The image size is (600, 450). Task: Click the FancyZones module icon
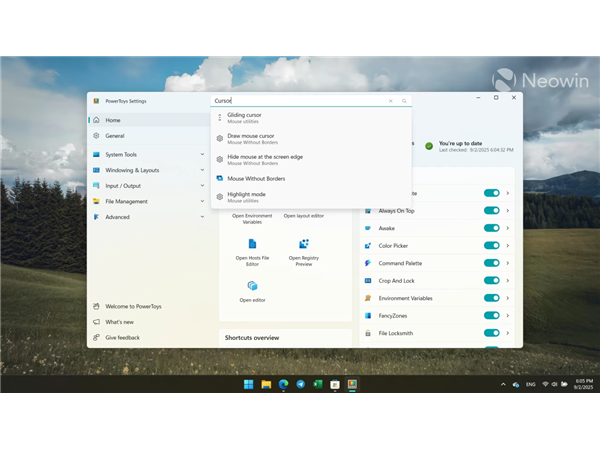(x=368, y=316)
